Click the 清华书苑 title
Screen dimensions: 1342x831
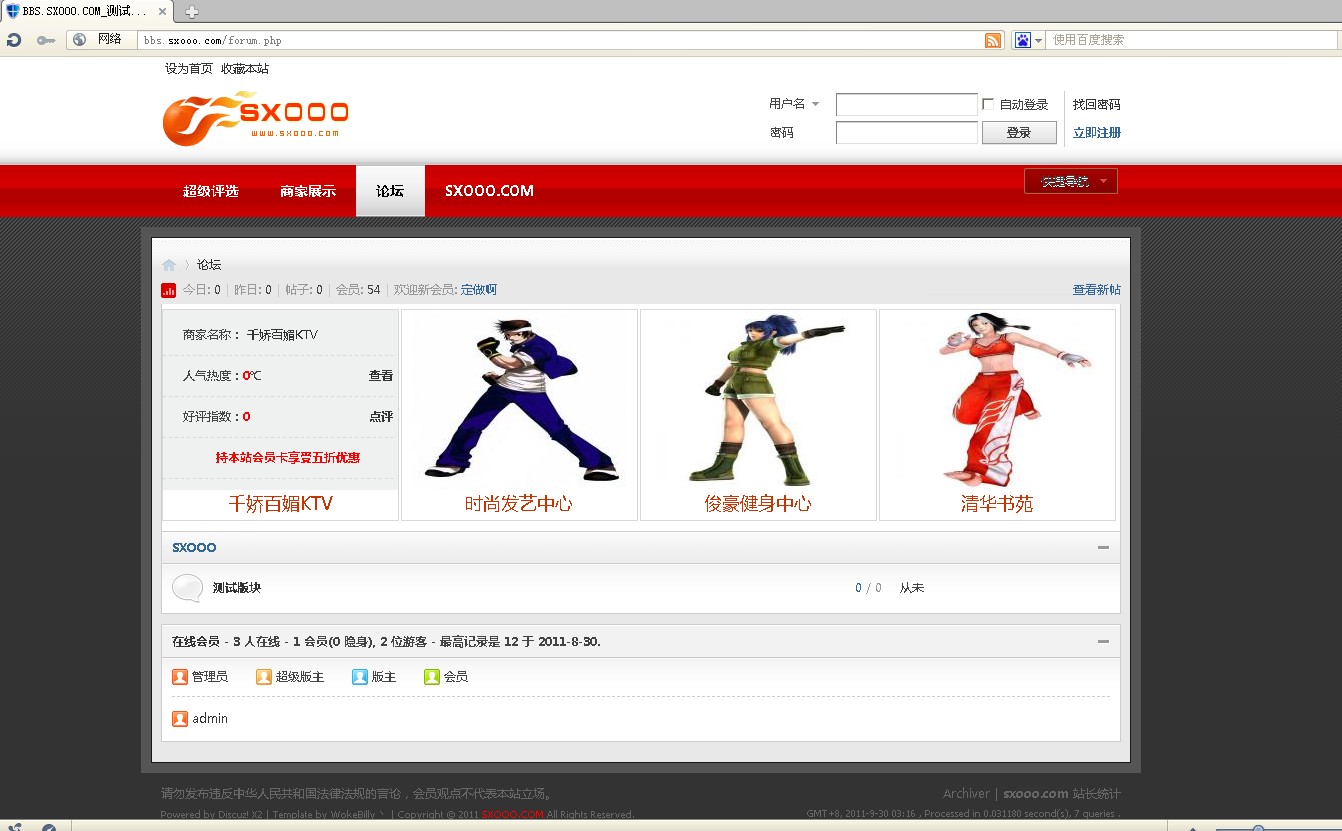(x=997, y=504)
